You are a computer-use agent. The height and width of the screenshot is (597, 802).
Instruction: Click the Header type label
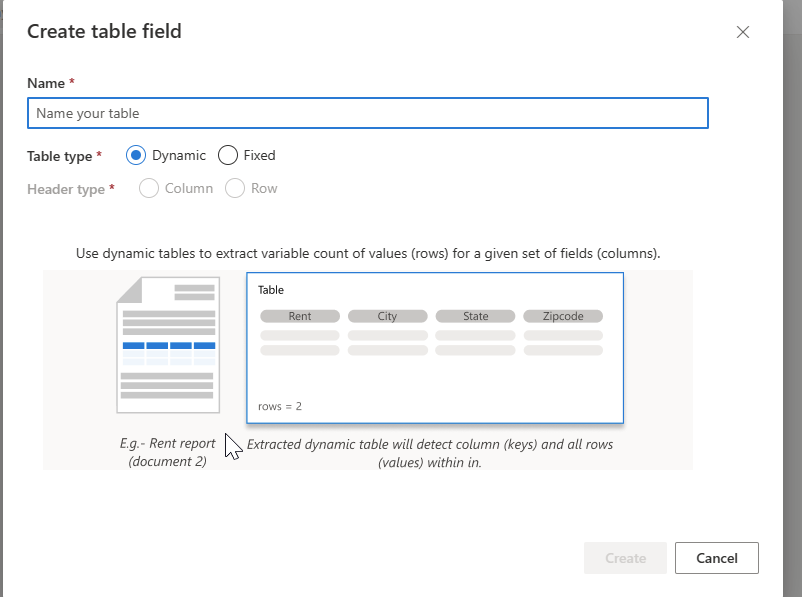66,188
